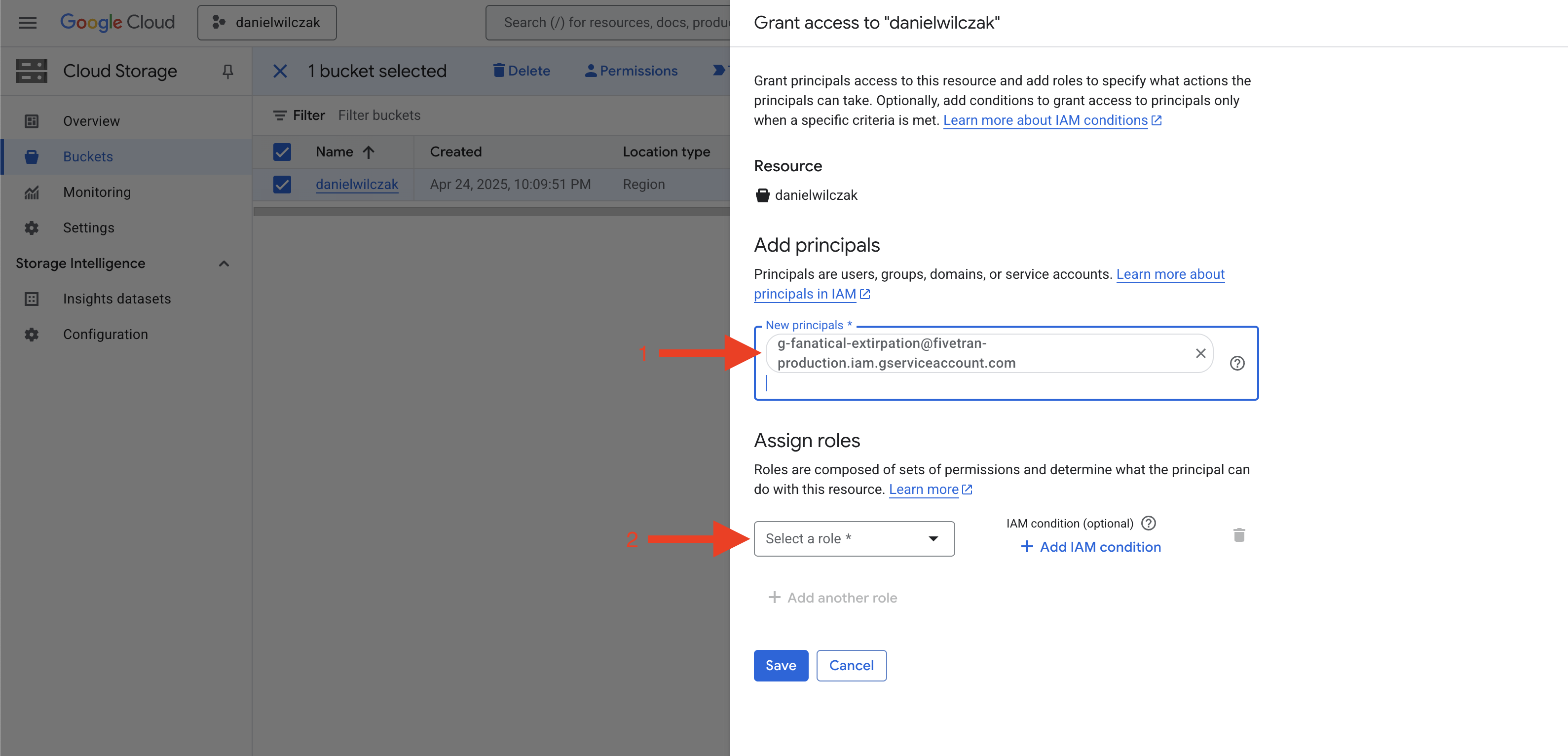Open the Settings sidebar item
The height and width of the screenshot is (756, 1568).
click(126, 227)
